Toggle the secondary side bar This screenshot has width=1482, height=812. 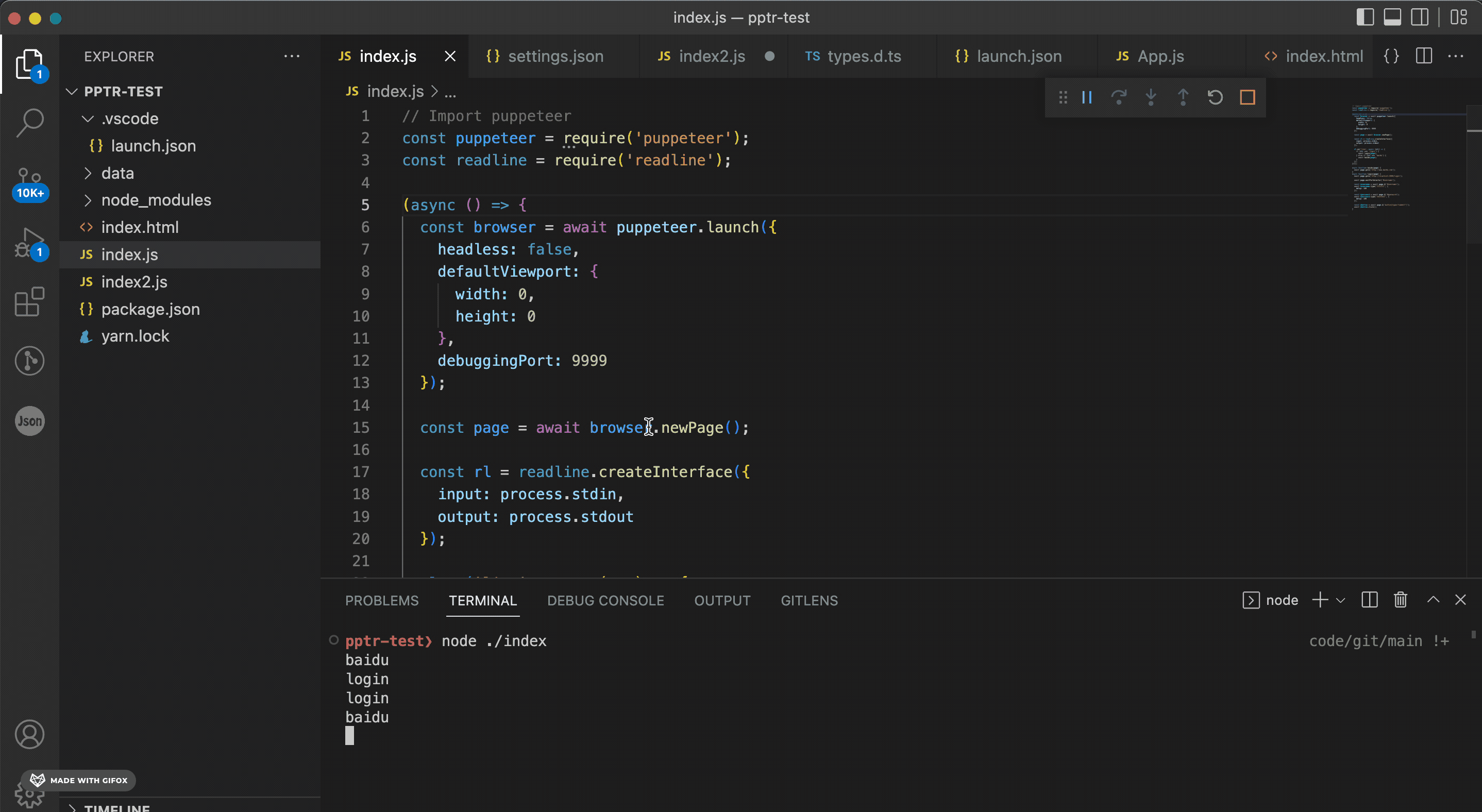tap(1419, 17)
